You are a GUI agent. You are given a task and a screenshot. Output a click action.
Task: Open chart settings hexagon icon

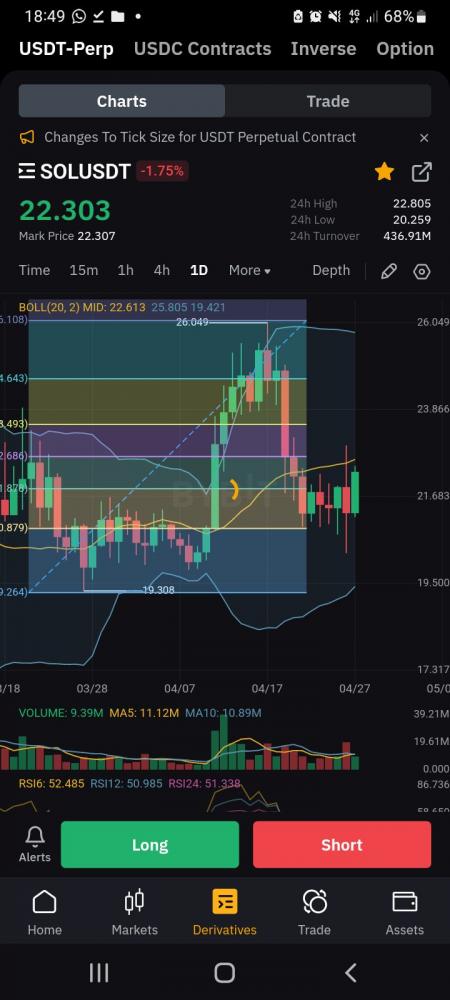tap(422, 272)
